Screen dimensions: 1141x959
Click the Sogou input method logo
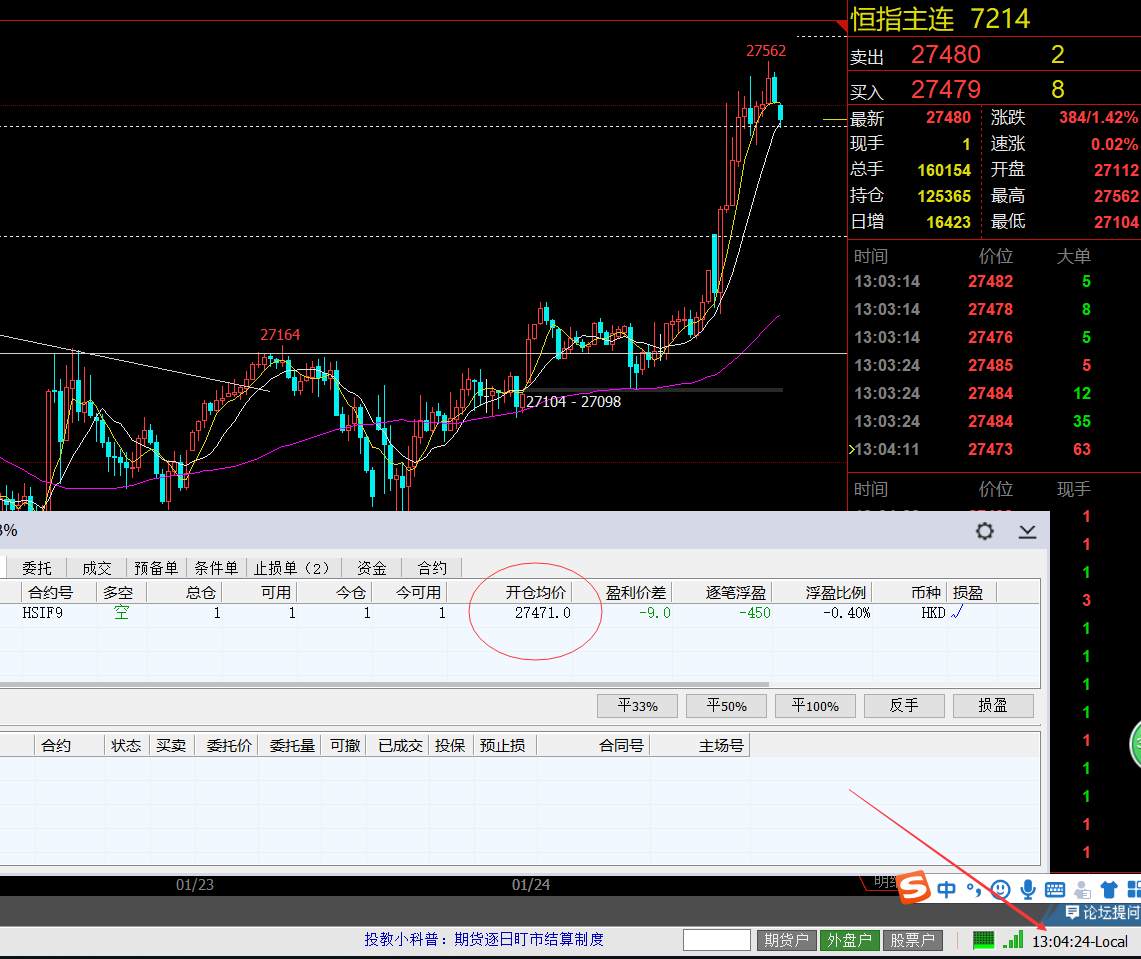point(914,888)
